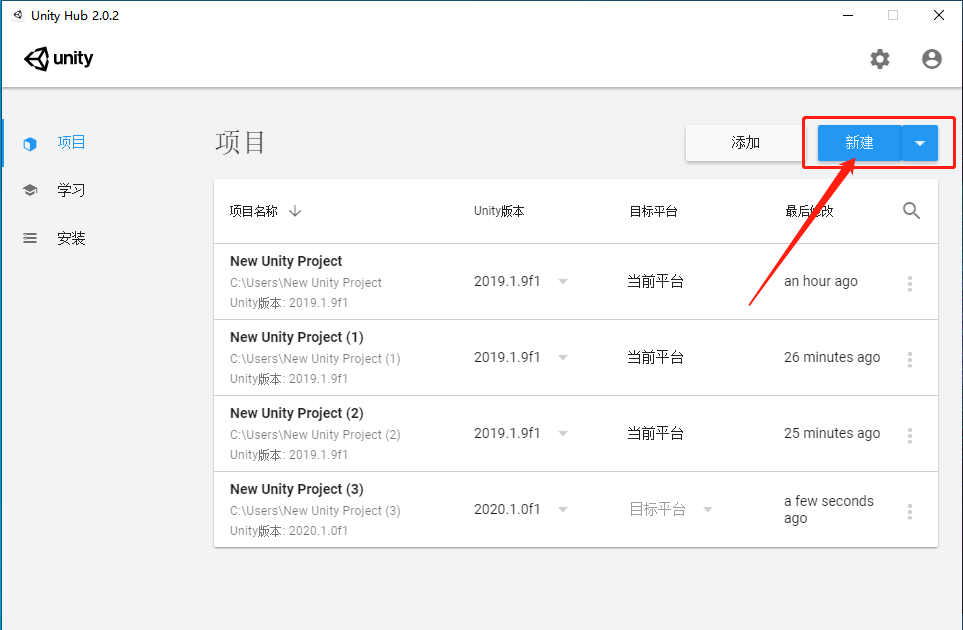The height and width of the screenshot is (630, 963).
Task: Click the 目标平台 column header
Action: coord(653,211)
